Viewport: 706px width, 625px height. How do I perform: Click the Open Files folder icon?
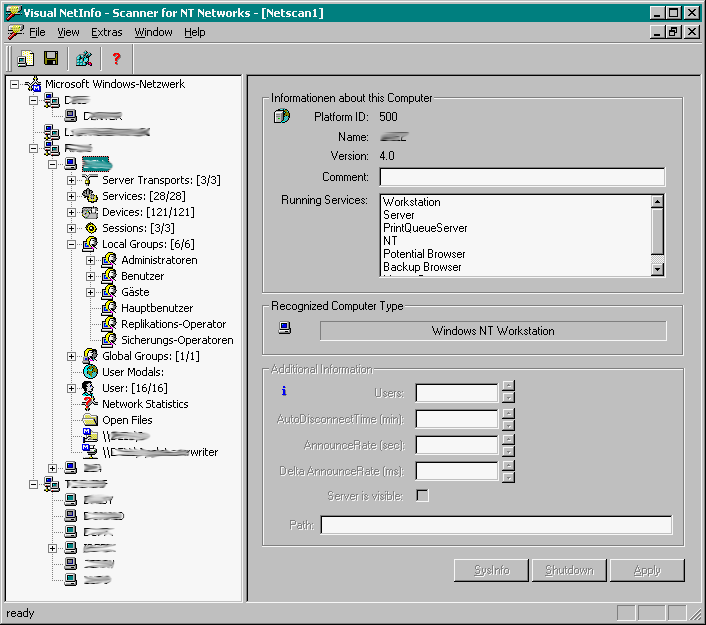pos(89,420)
